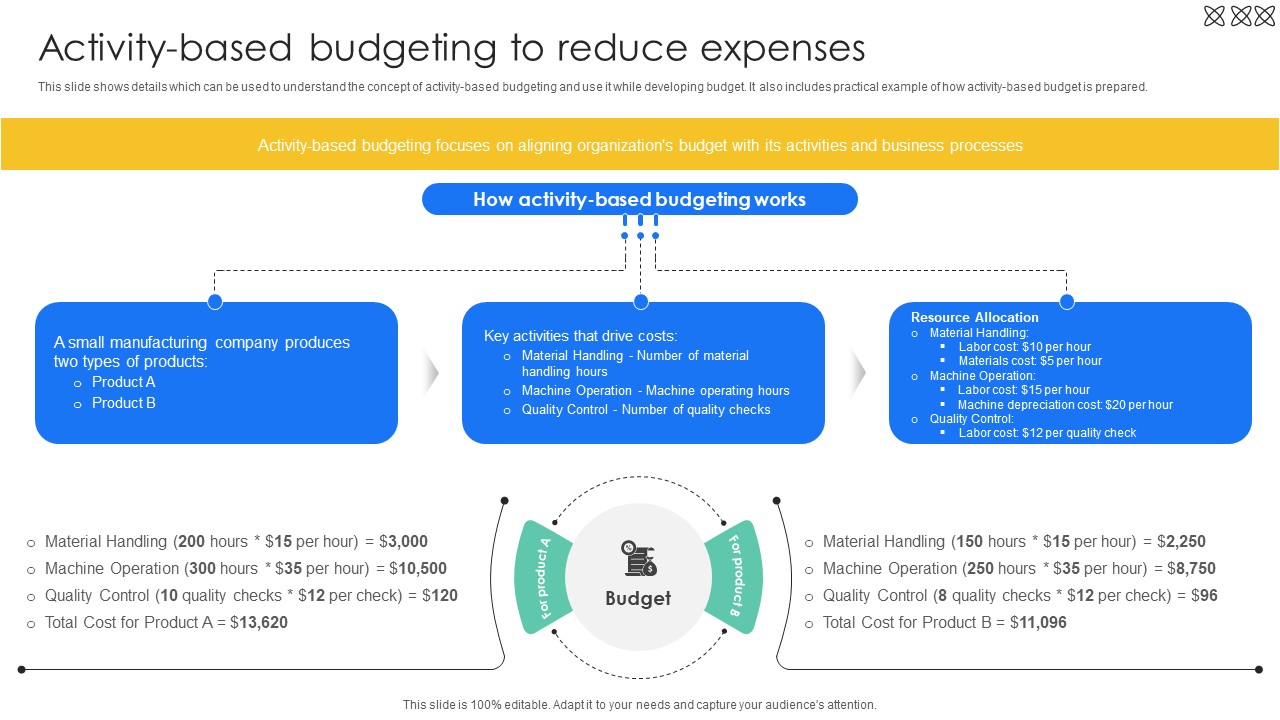
Task: Click the 'Product A' bullet in first box
Action: click(x=124, y=382)
